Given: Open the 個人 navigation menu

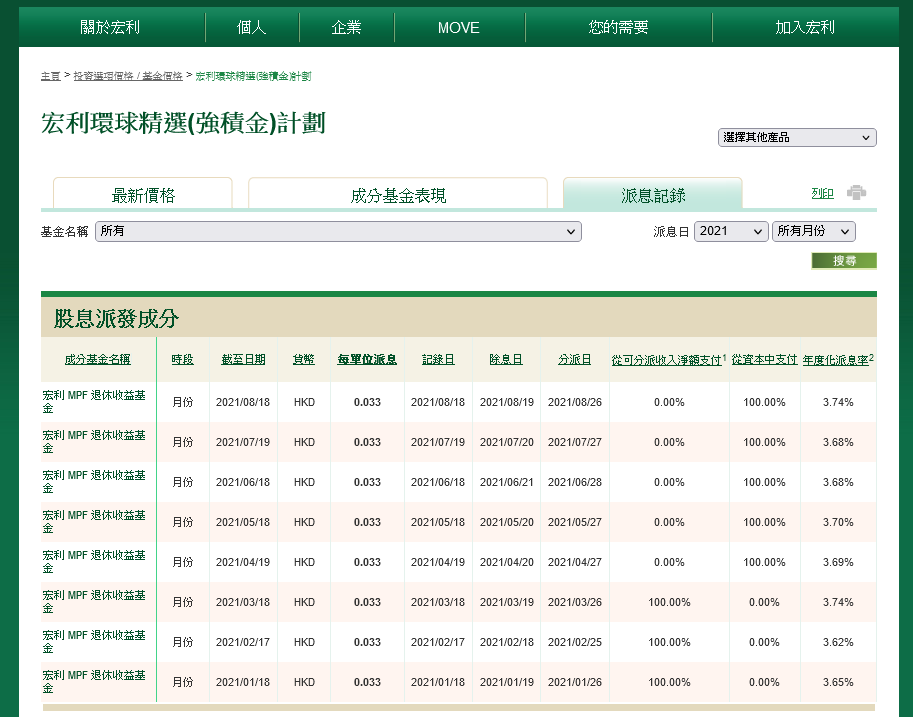Looking at the screenshot, I should [x=252, y=27].
